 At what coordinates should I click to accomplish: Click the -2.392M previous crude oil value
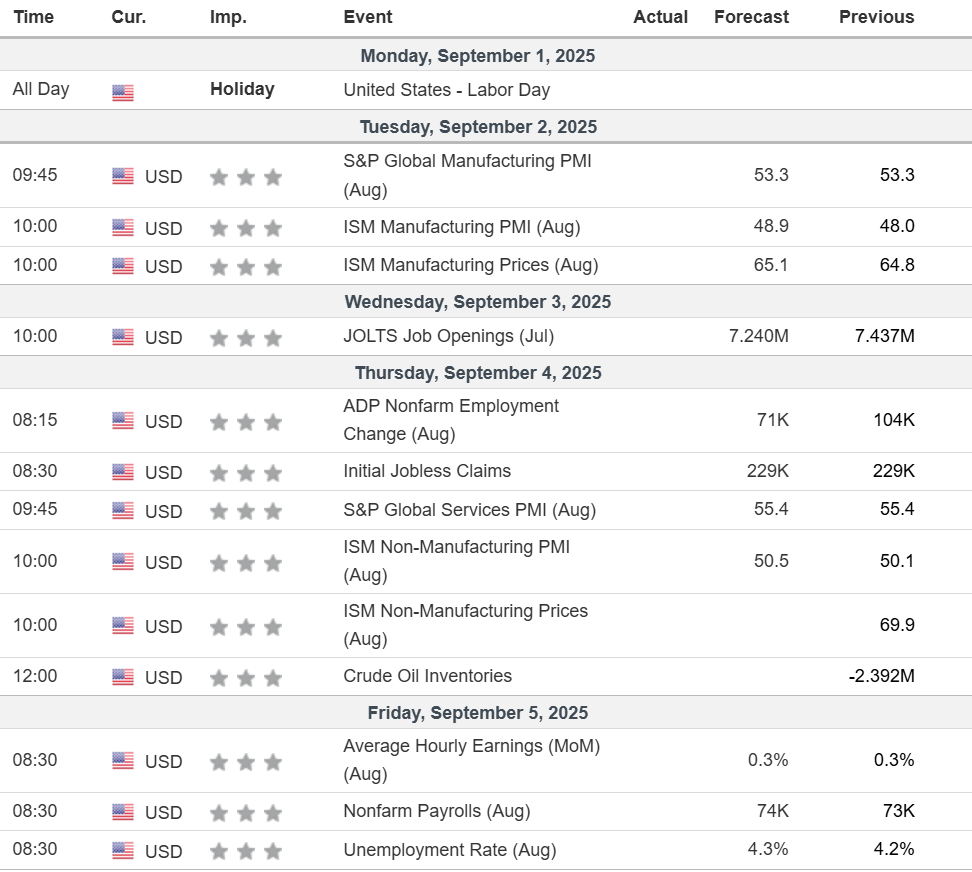881,676
